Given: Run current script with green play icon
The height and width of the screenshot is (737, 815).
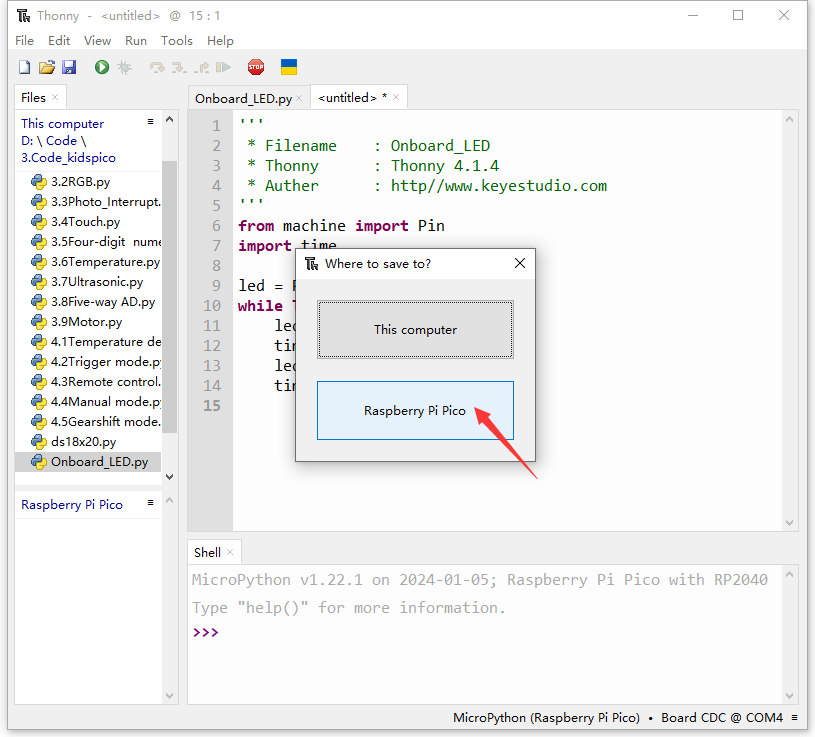Looking at the screenshot, I should (102, 67).
